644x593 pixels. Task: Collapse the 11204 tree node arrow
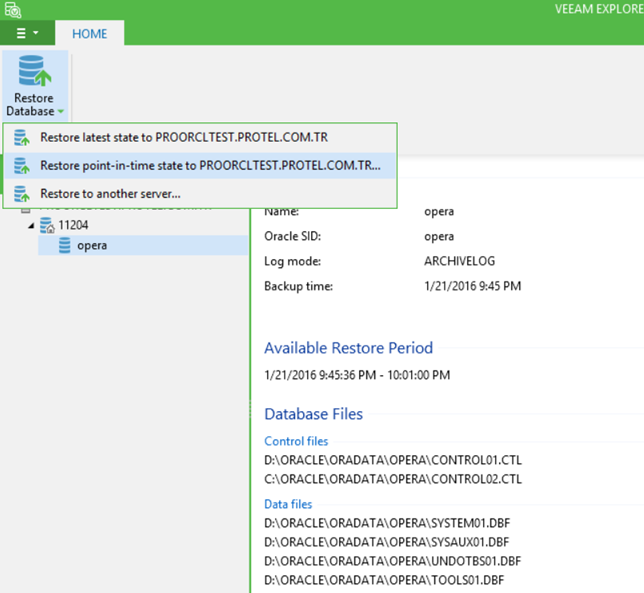tap(31, 226)
